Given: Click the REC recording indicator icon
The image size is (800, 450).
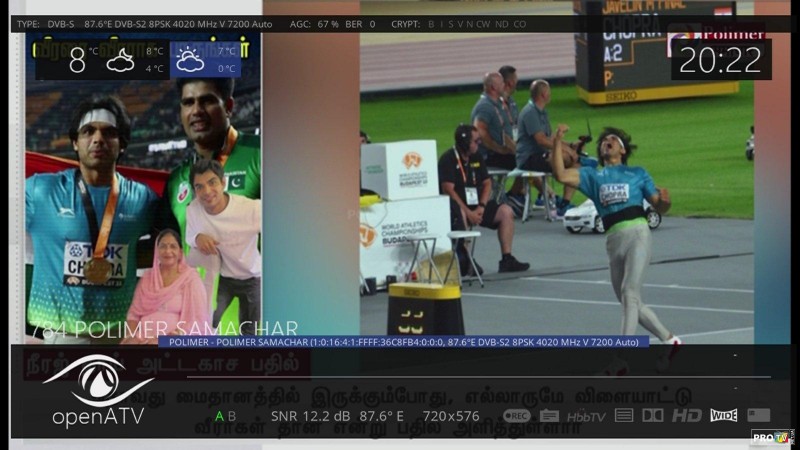Looking at the screenshot, I should click(x=516, y=415).
